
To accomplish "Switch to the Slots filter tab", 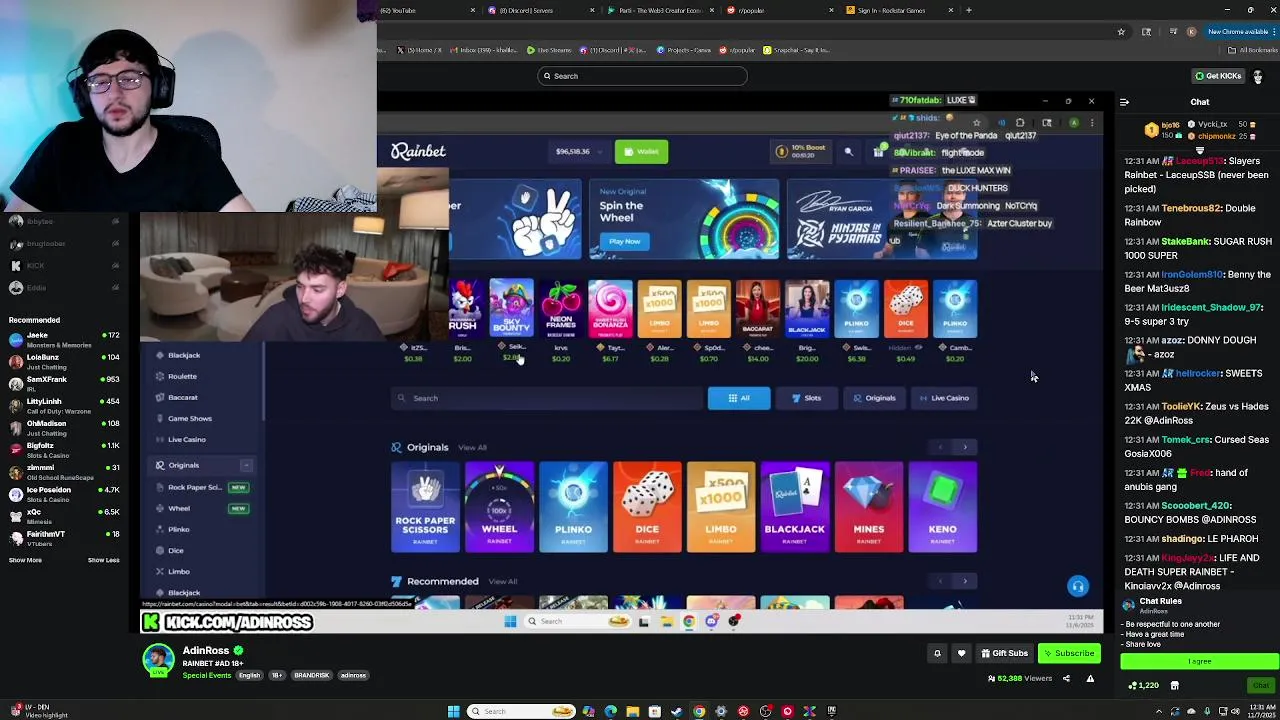I will (806, 398).
